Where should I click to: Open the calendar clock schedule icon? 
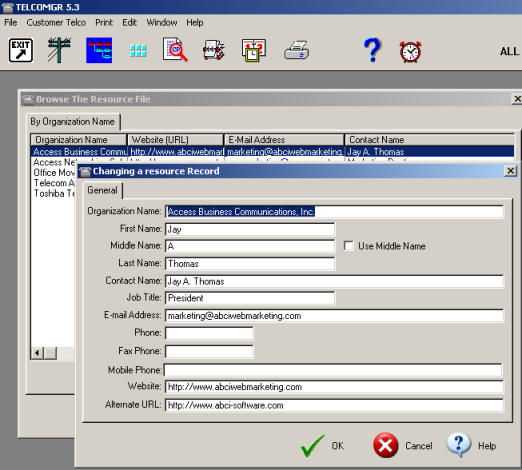pos(254,50)
